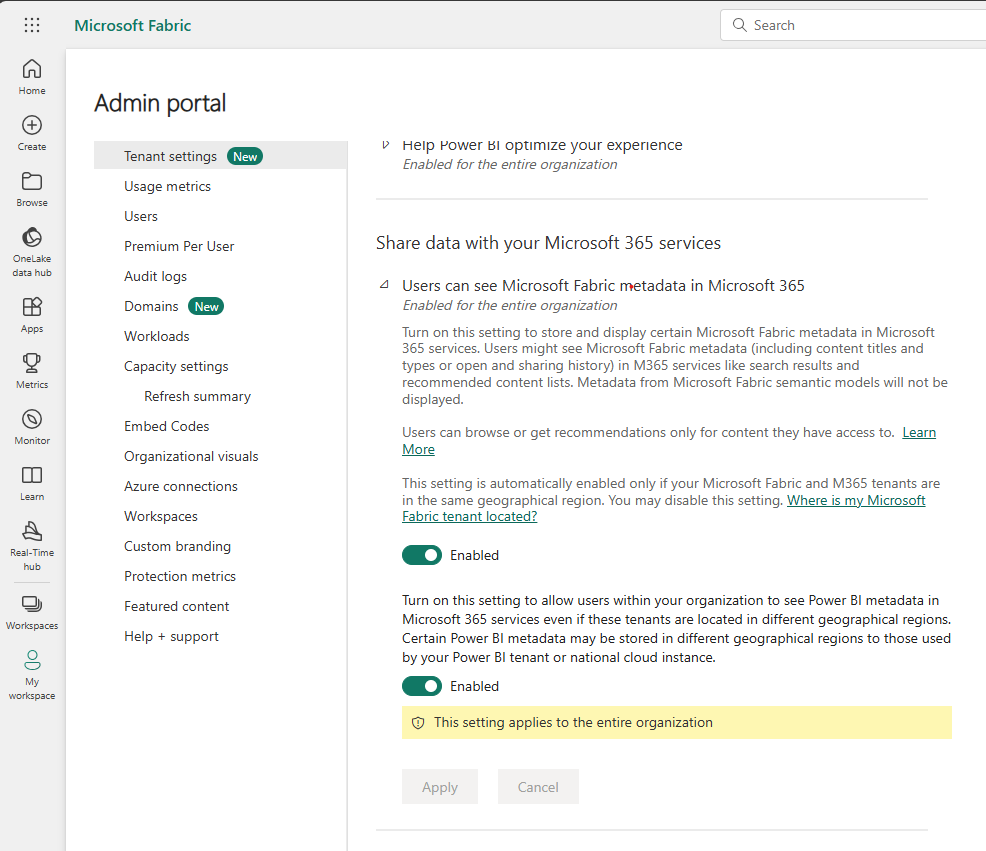The width and height of the screenshot is (986, 851).
Task: Click the Apps icon
Action: [x=31, y=308]
